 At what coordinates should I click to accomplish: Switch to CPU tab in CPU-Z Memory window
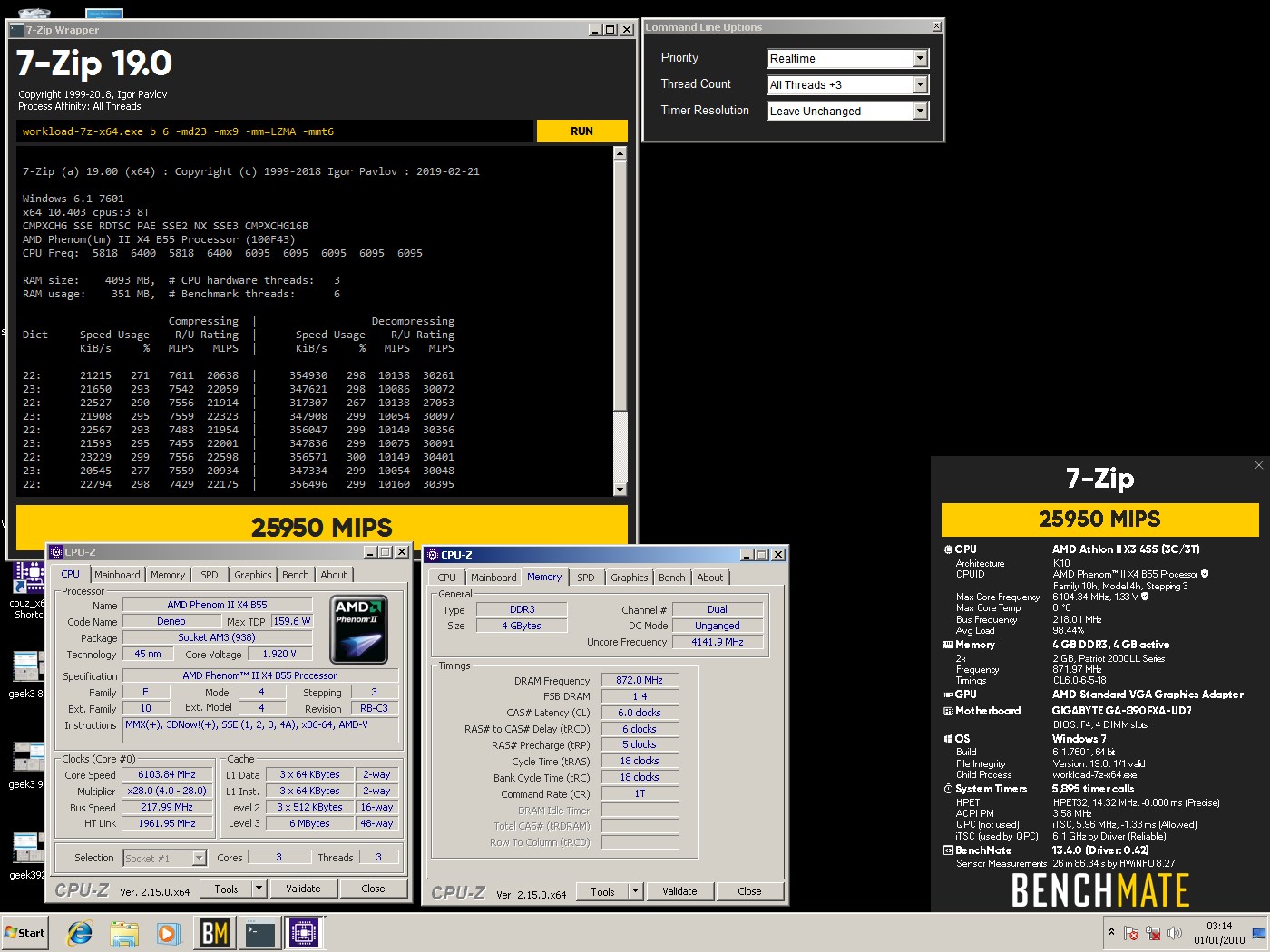tap(447, 578)
